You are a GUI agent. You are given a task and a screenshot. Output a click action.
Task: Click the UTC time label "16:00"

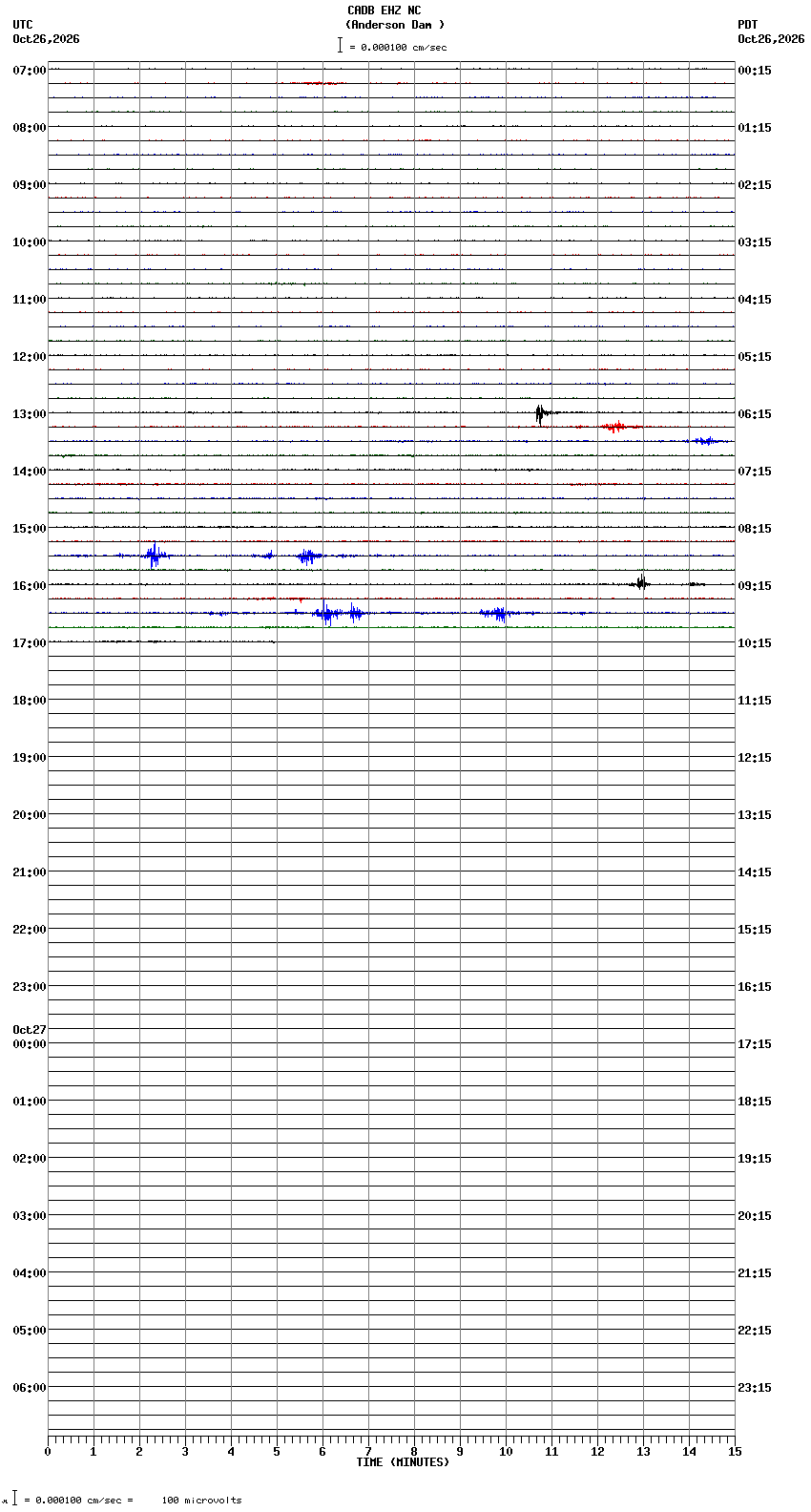point(29,586)
